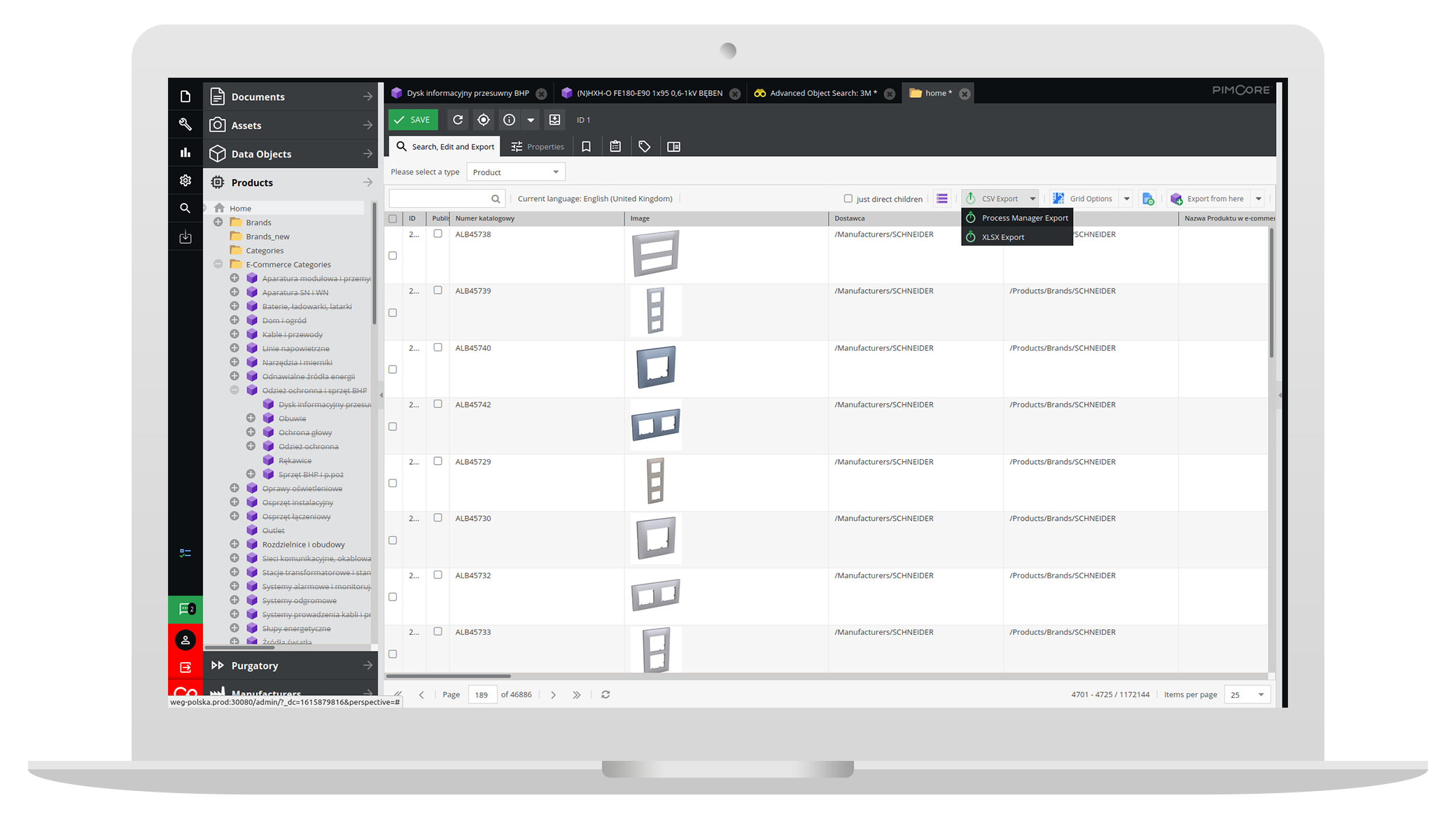Screen dimensions: 1456x819
Task: Switch to (N)HXH-O FE180-E90 tab
Action: point(650,93)
